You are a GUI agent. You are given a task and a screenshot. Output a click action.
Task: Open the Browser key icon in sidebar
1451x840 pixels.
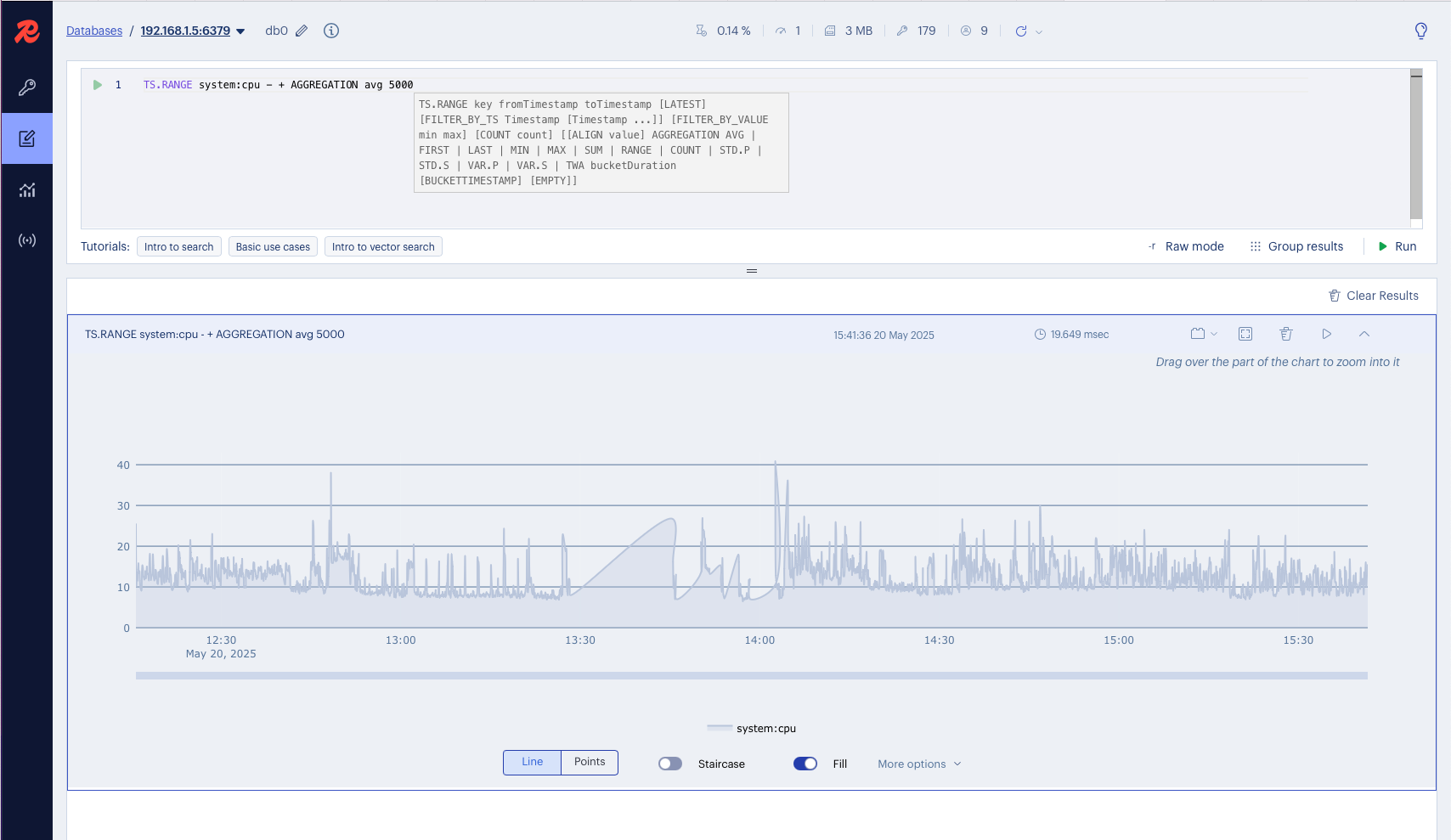click(27, 87)
